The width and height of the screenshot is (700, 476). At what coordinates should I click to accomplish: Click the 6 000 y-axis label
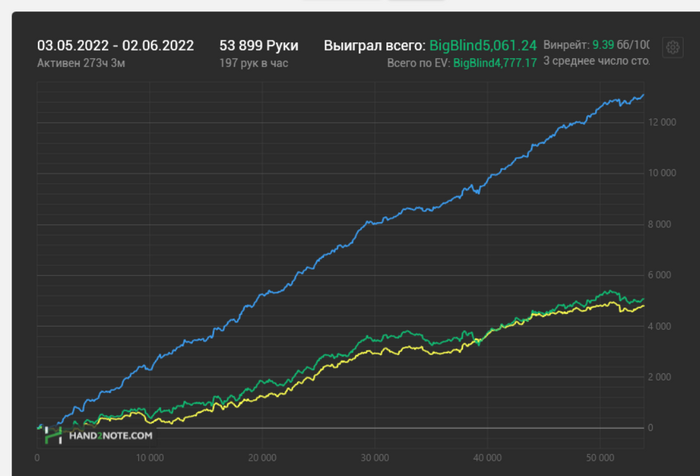tap(659, 275)
